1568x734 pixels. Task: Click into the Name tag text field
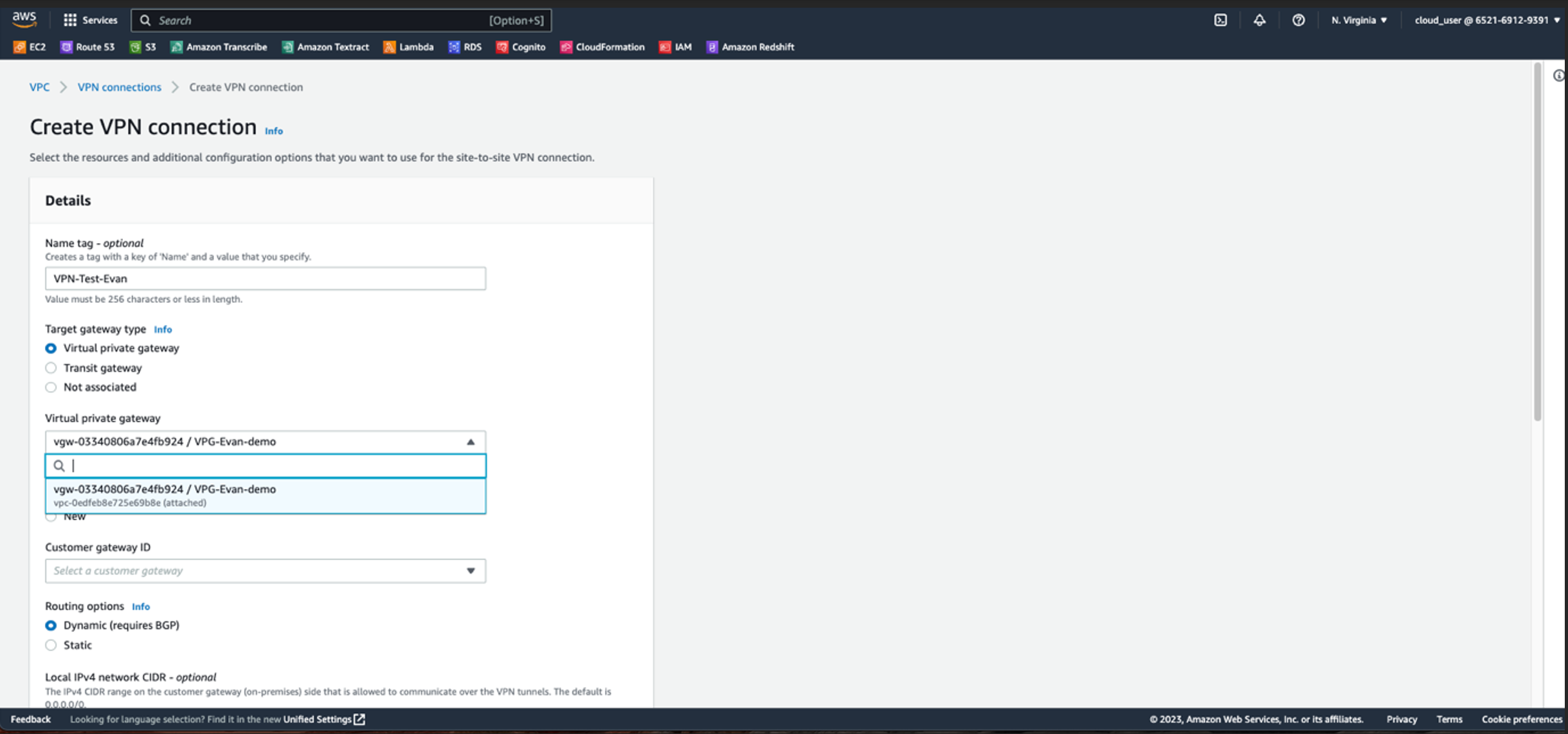[x=265, y=279]
